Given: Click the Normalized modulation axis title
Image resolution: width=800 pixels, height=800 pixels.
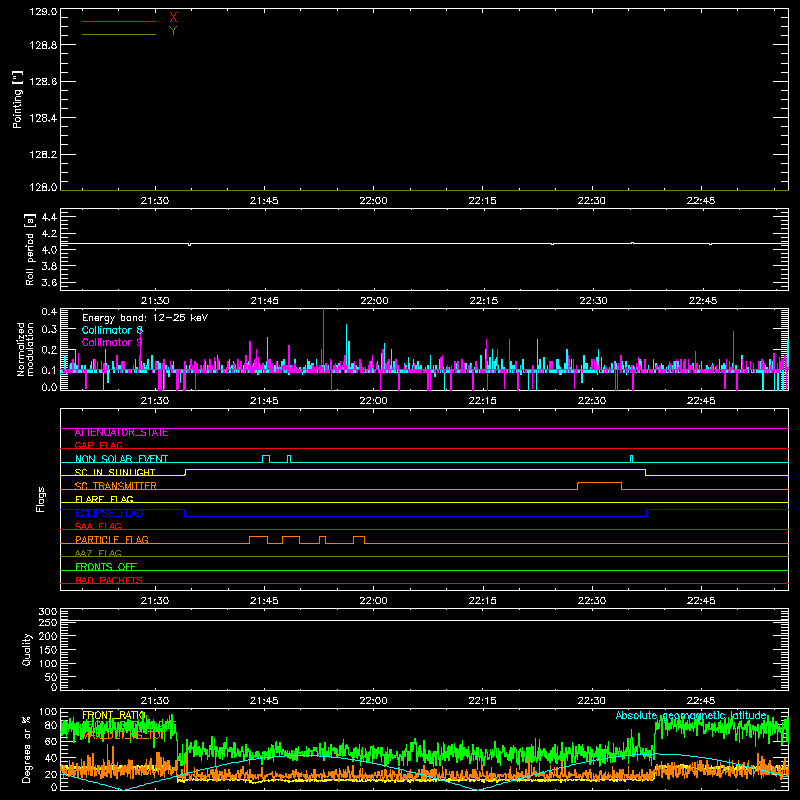Looking at the screenshot, I should tap(26, 349).
